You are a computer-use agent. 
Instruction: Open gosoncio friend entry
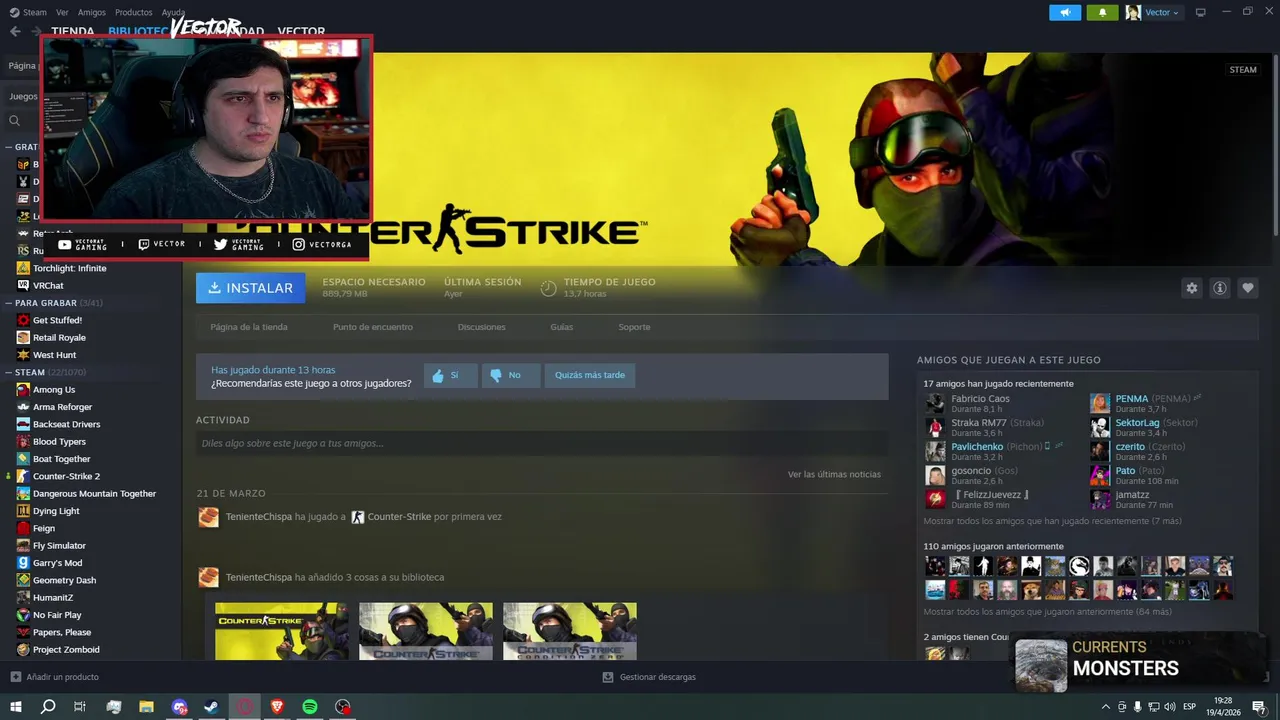point(971,470)
